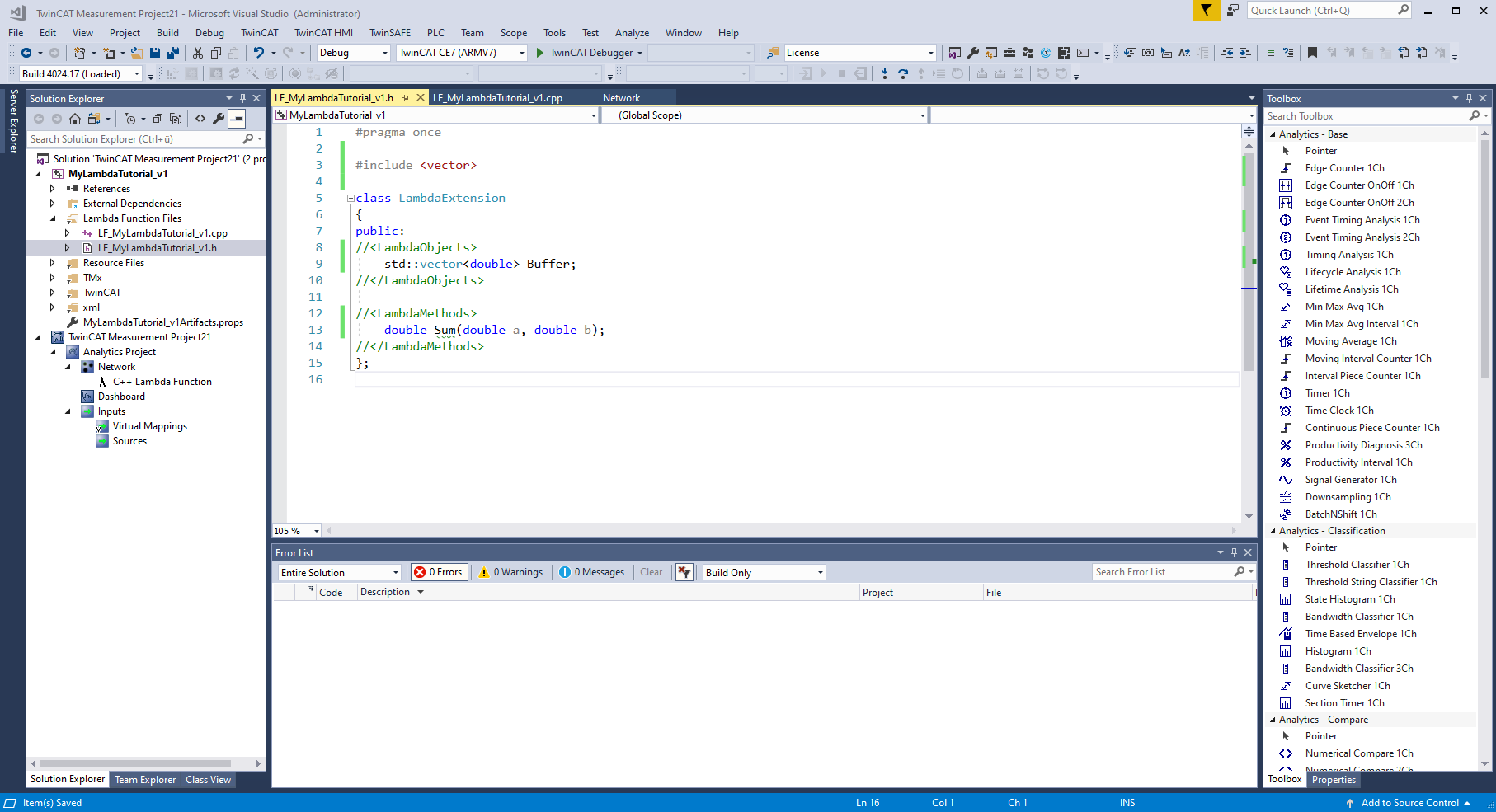Toggle auto-hide pin of Solution Explorer
The width and height of the screenshot is (1496, 812).
(242, 98)
